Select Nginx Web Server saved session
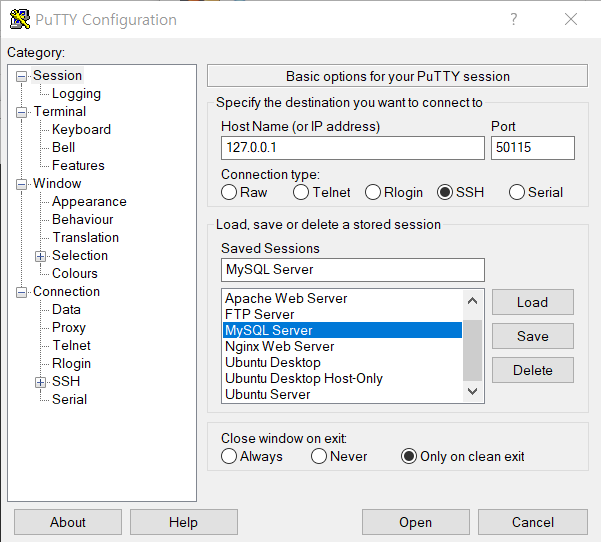601x542 pixels. tap(343, 346)
